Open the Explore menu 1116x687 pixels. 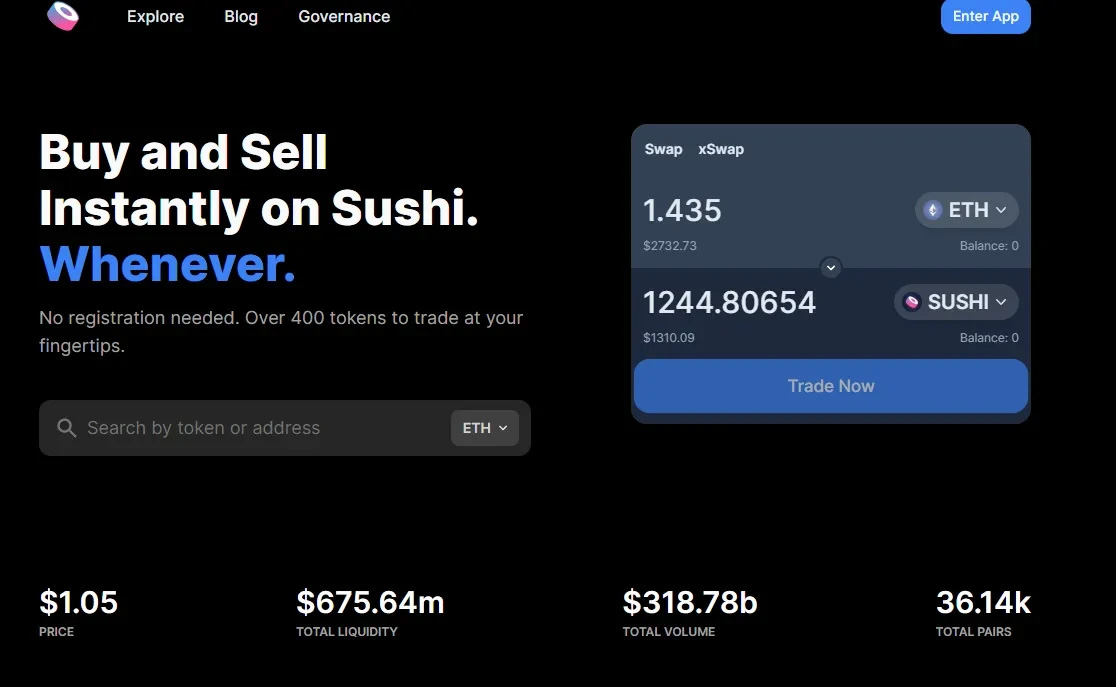point(155,16)
